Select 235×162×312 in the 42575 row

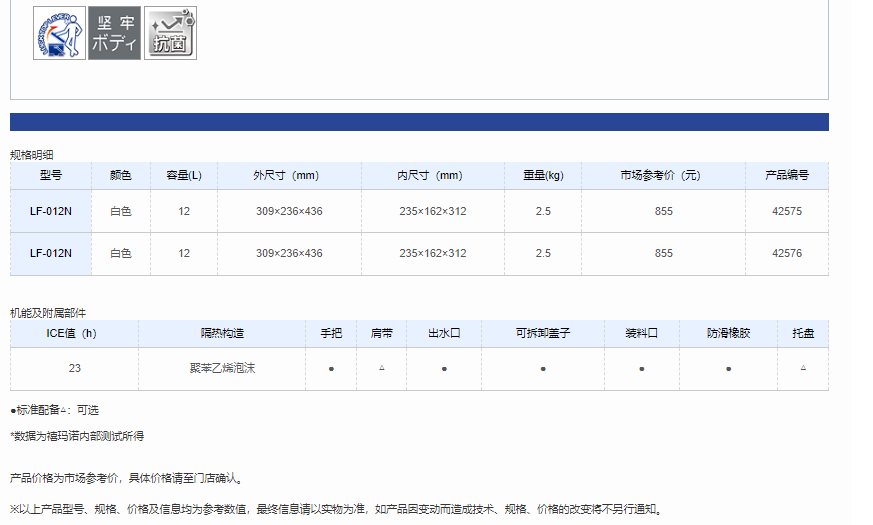(x=433, y=212)
